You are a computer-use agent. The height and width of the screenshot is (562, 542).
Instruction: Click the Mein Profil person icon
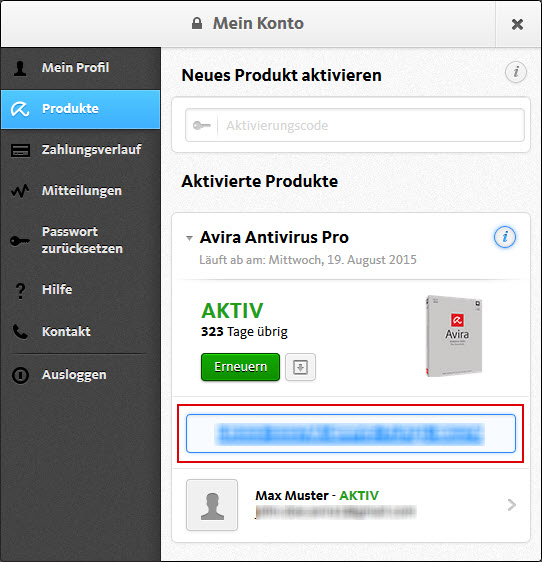pyautogui.click(x=20, y=68)
